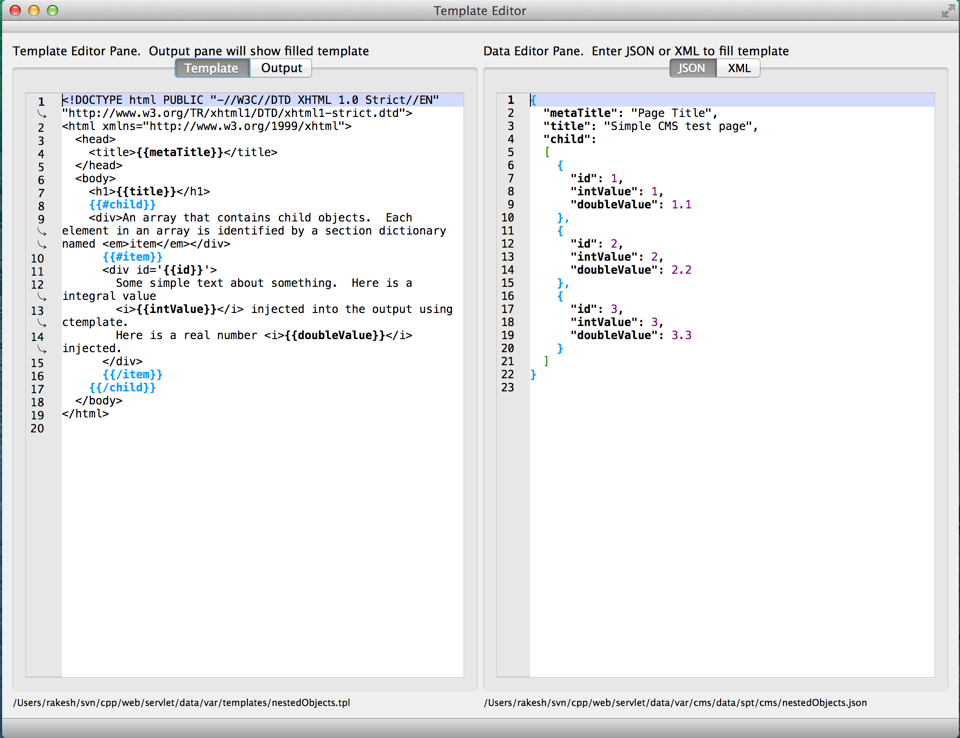This screenshot has width=960, height=738.
Task: Click the "id": 3 JSON line
Action: (x=596, y=309)
